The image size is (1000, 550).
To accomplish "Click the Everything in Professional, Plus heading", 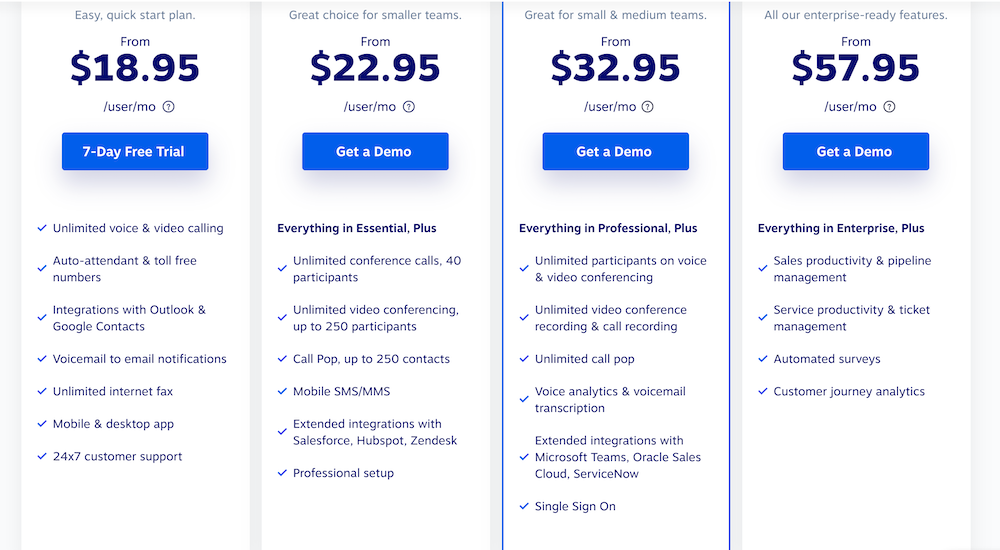I will (608, 228).
